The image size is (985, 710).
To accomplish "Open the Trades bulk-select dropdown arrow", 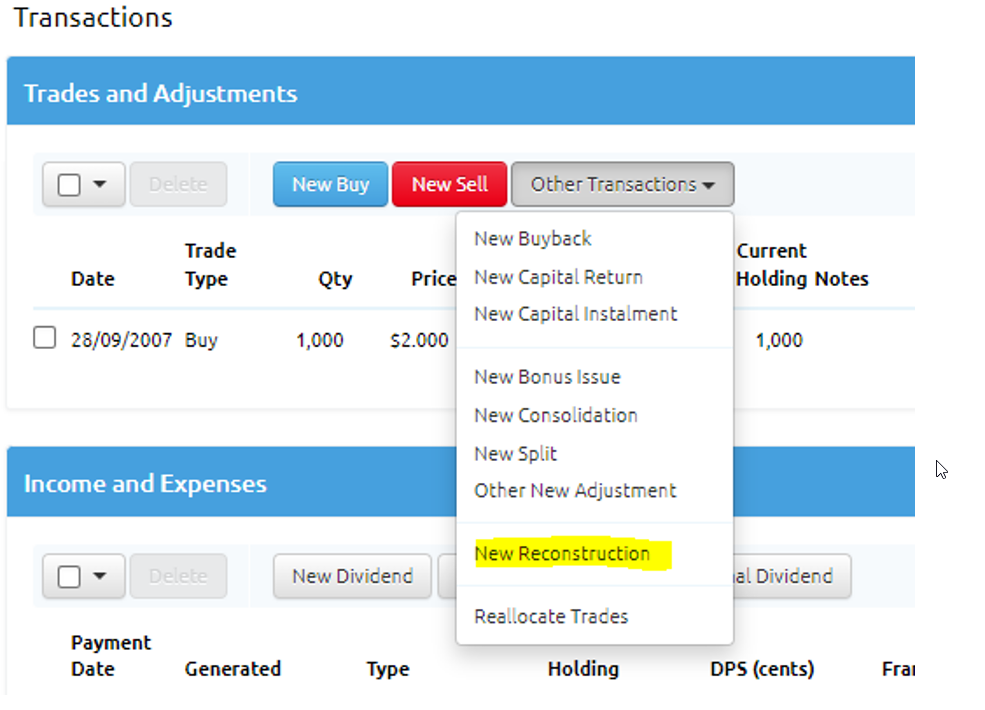I will tap(99, 185).
